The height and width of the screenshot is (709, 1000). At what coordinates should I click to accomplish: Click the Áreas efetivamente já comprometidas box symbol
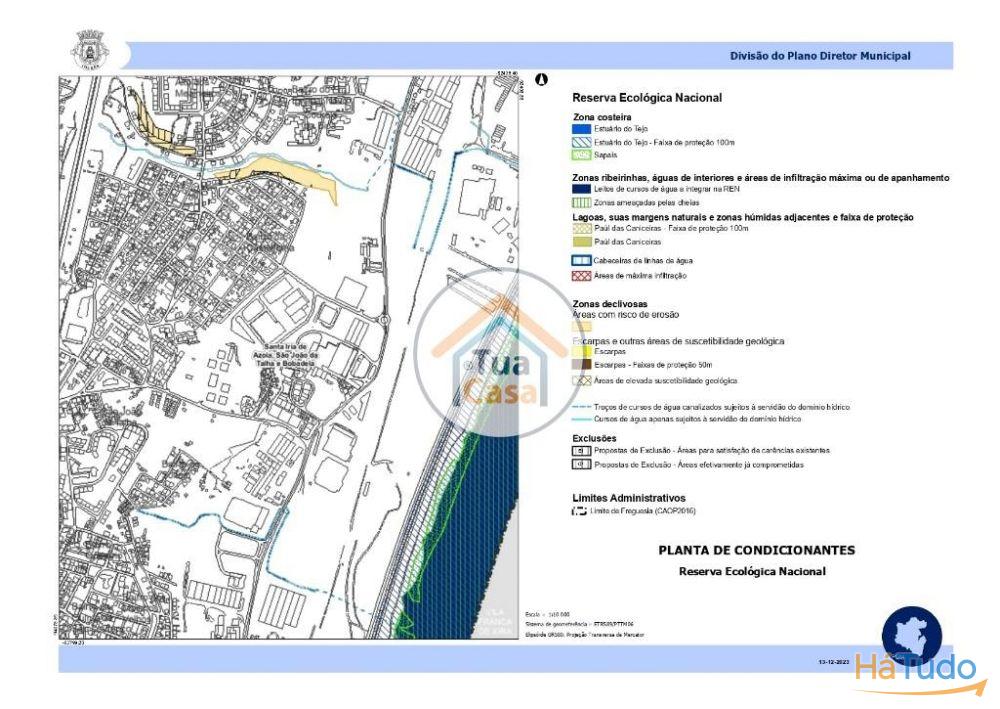pyautogui.click(x=581, y=465)
